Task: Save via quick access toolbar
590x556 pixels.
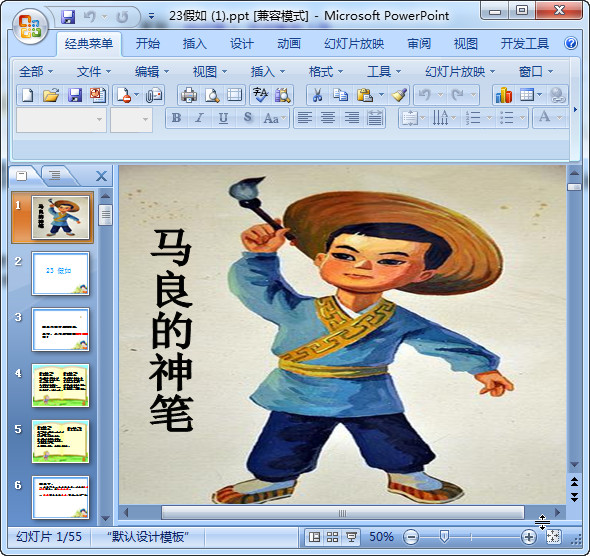Action: click(68, 17)
